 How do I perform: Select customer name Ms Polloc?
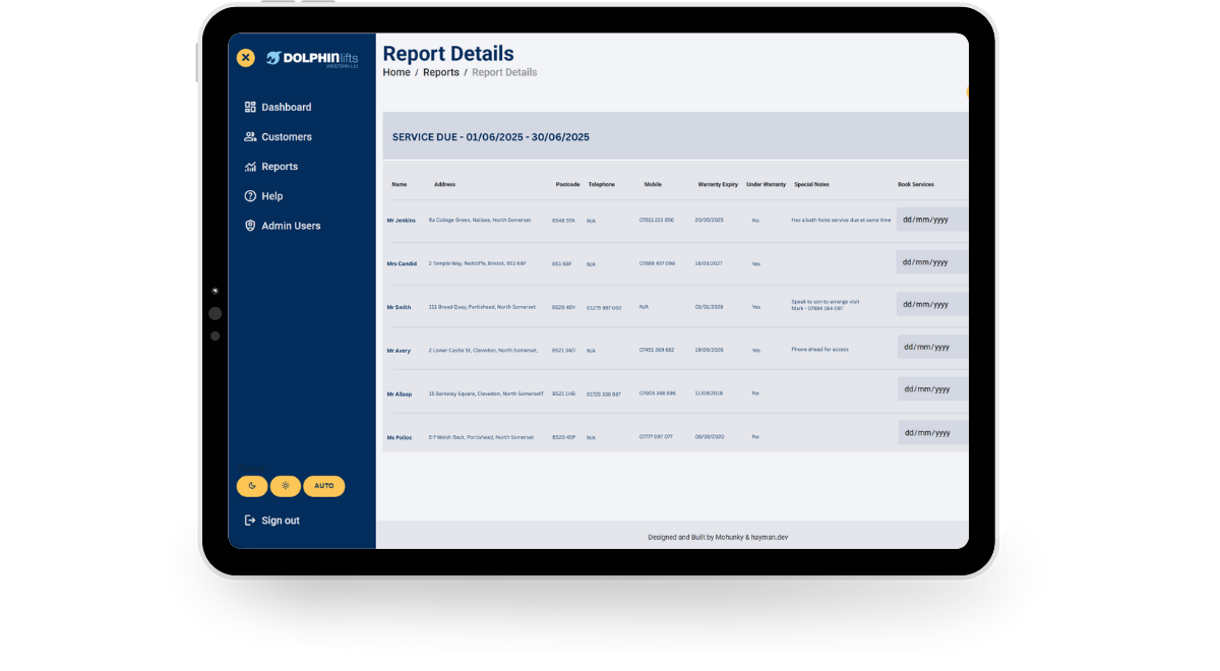(x=400, y=437)
